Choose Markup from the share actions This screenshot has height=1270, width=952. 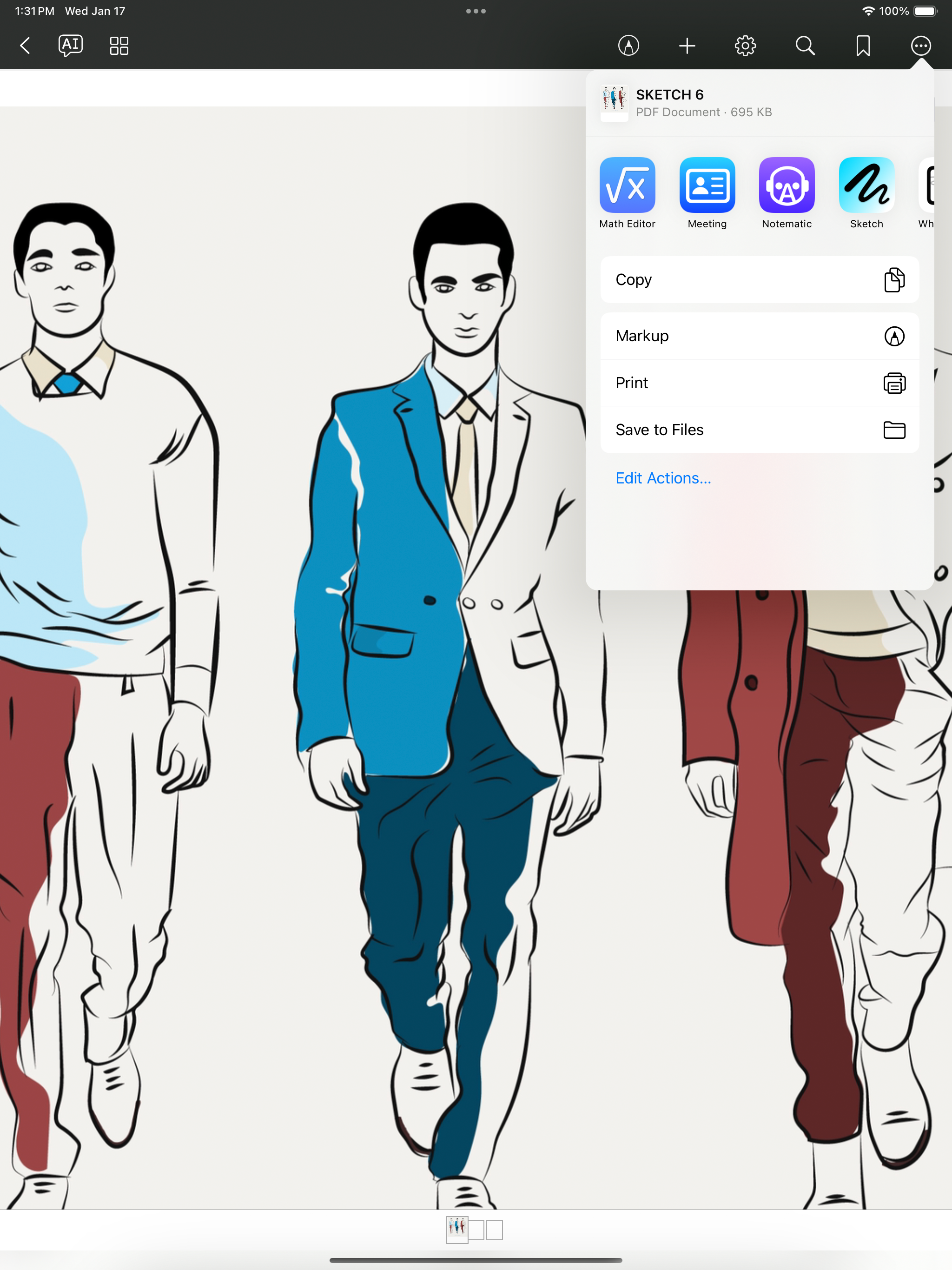759,336
